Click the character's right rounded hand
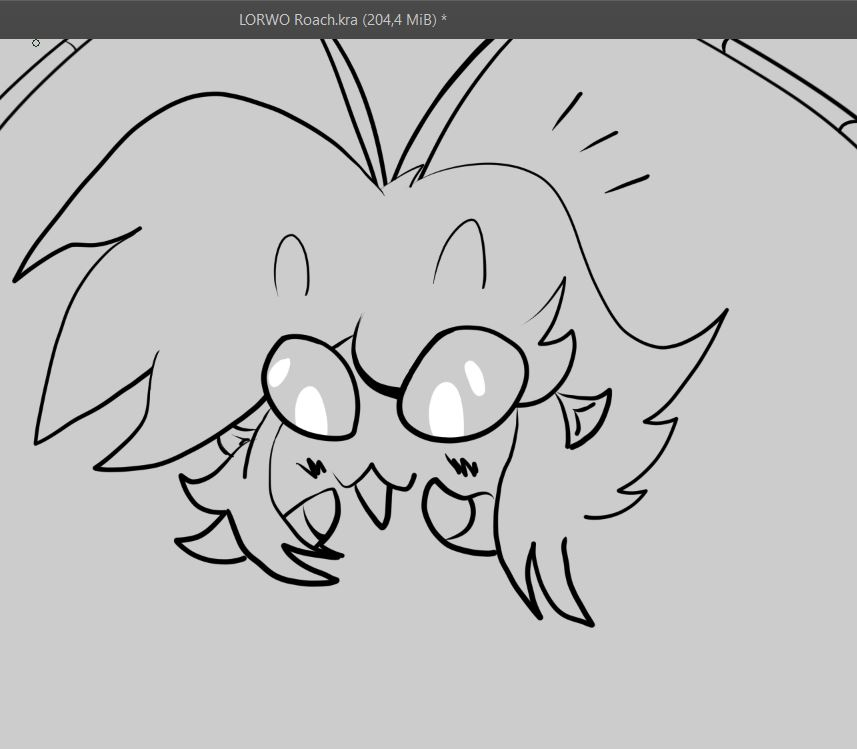 coord(456,515)
